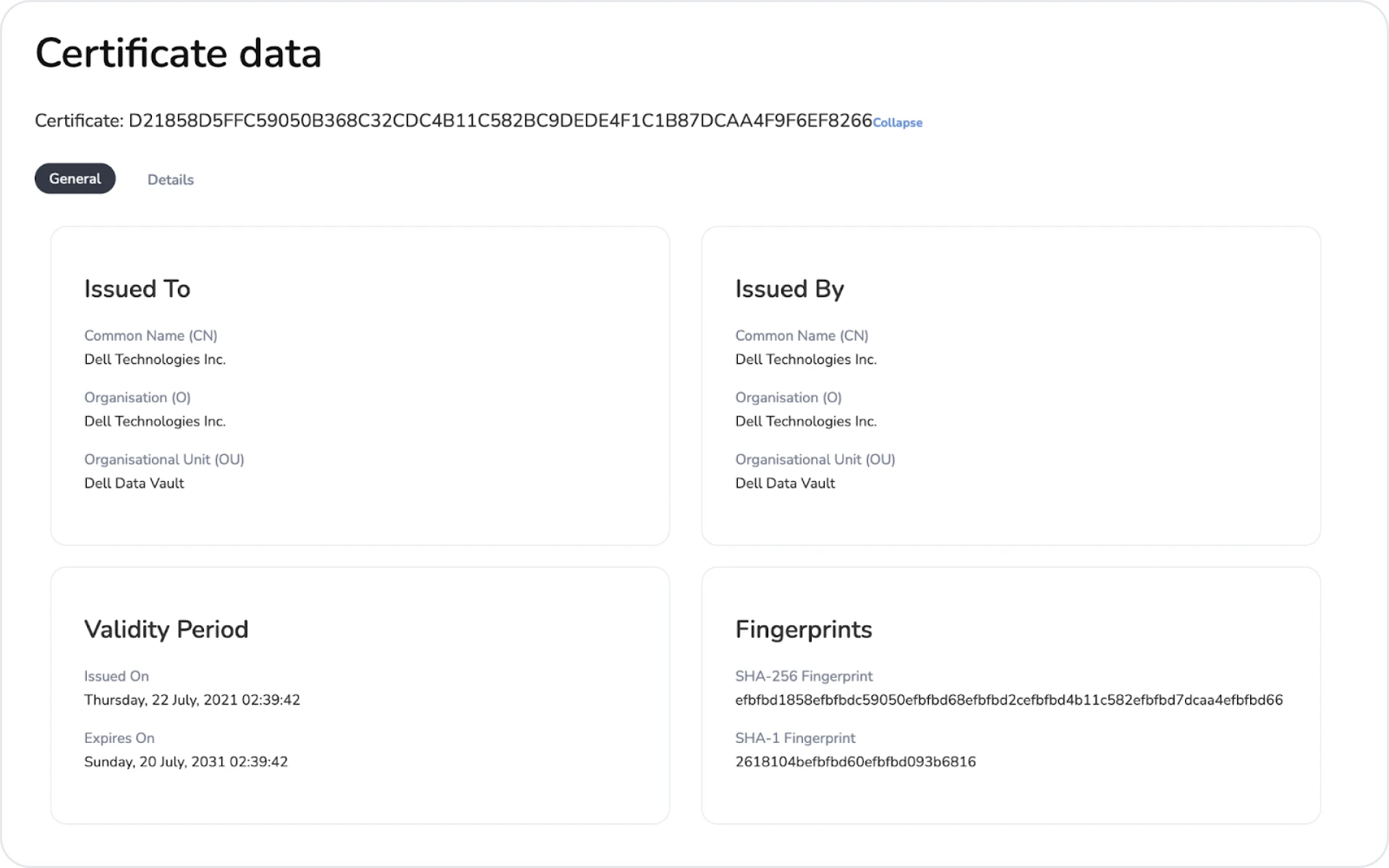
Task: Click the Expires On label
Action: [119, 738]
